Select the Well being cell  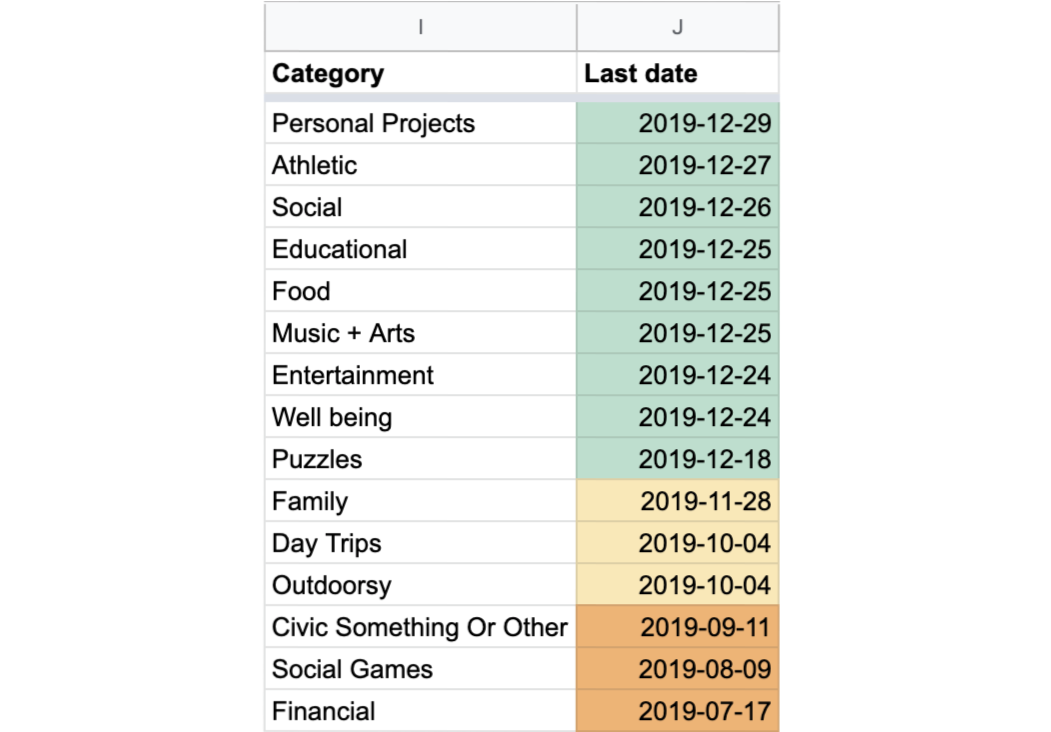coord(420,417)
